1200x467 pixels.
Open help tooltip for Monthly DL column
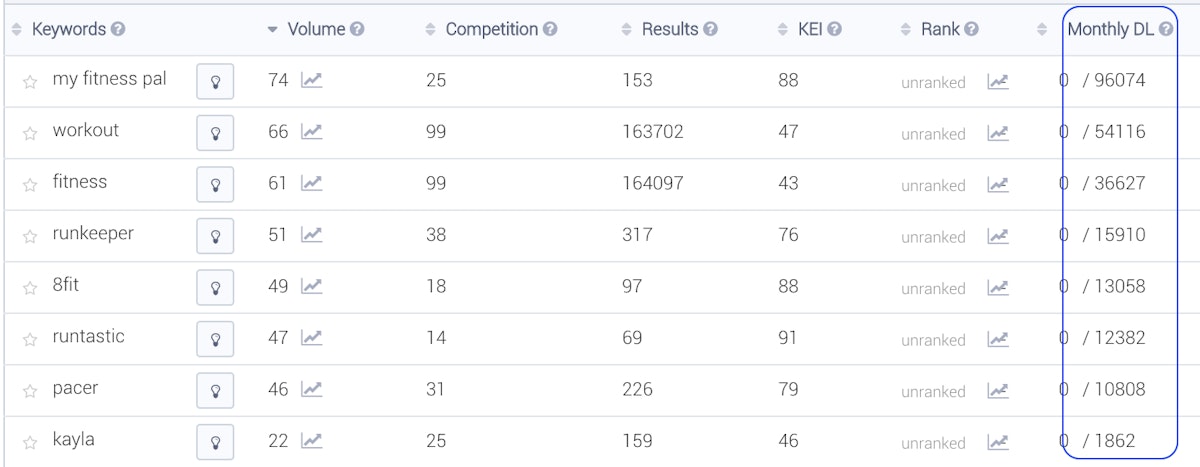click(x=1166, y=30)
